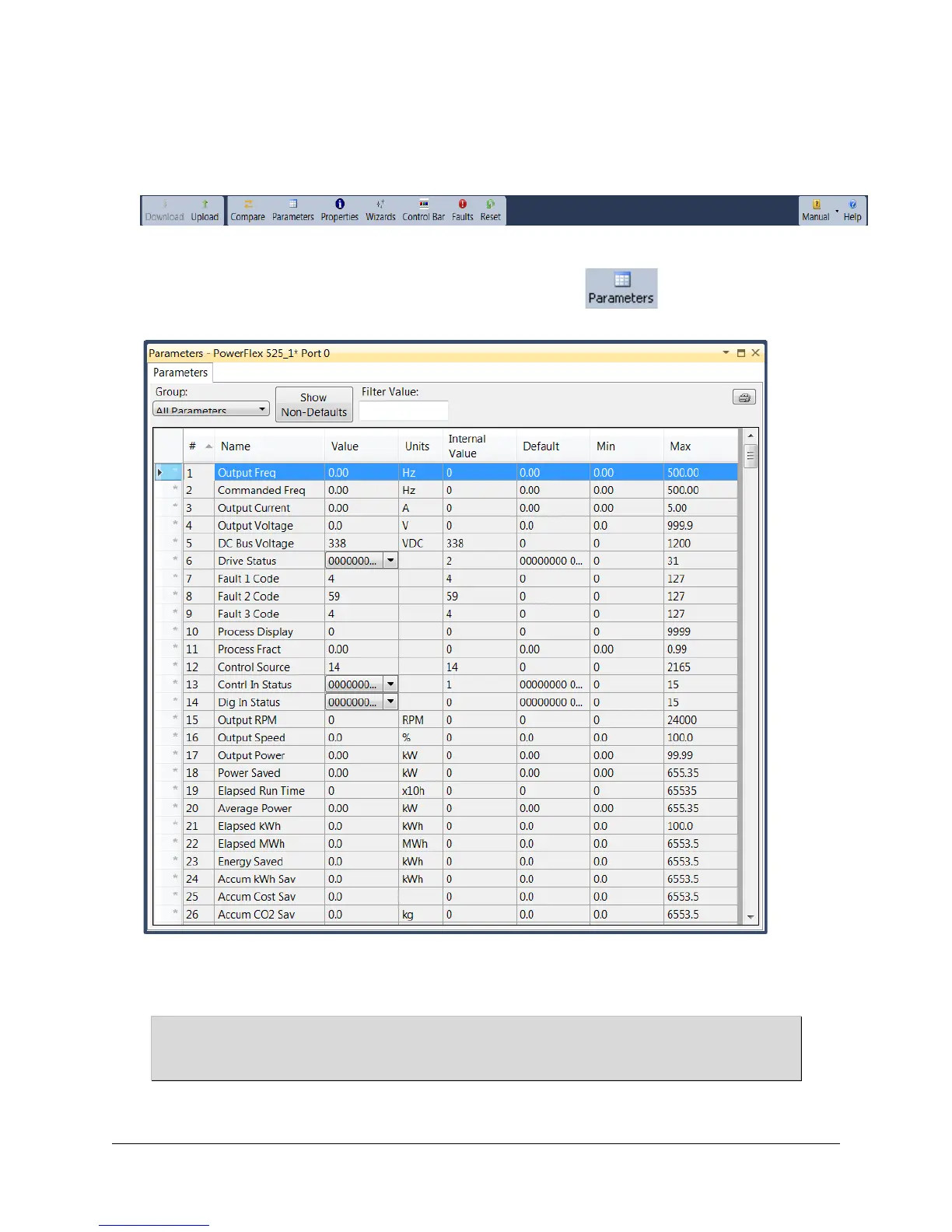The height and width of the screenshot is (1232, 952).
Task: Open the Help icon
Action: tap(852, 211)
